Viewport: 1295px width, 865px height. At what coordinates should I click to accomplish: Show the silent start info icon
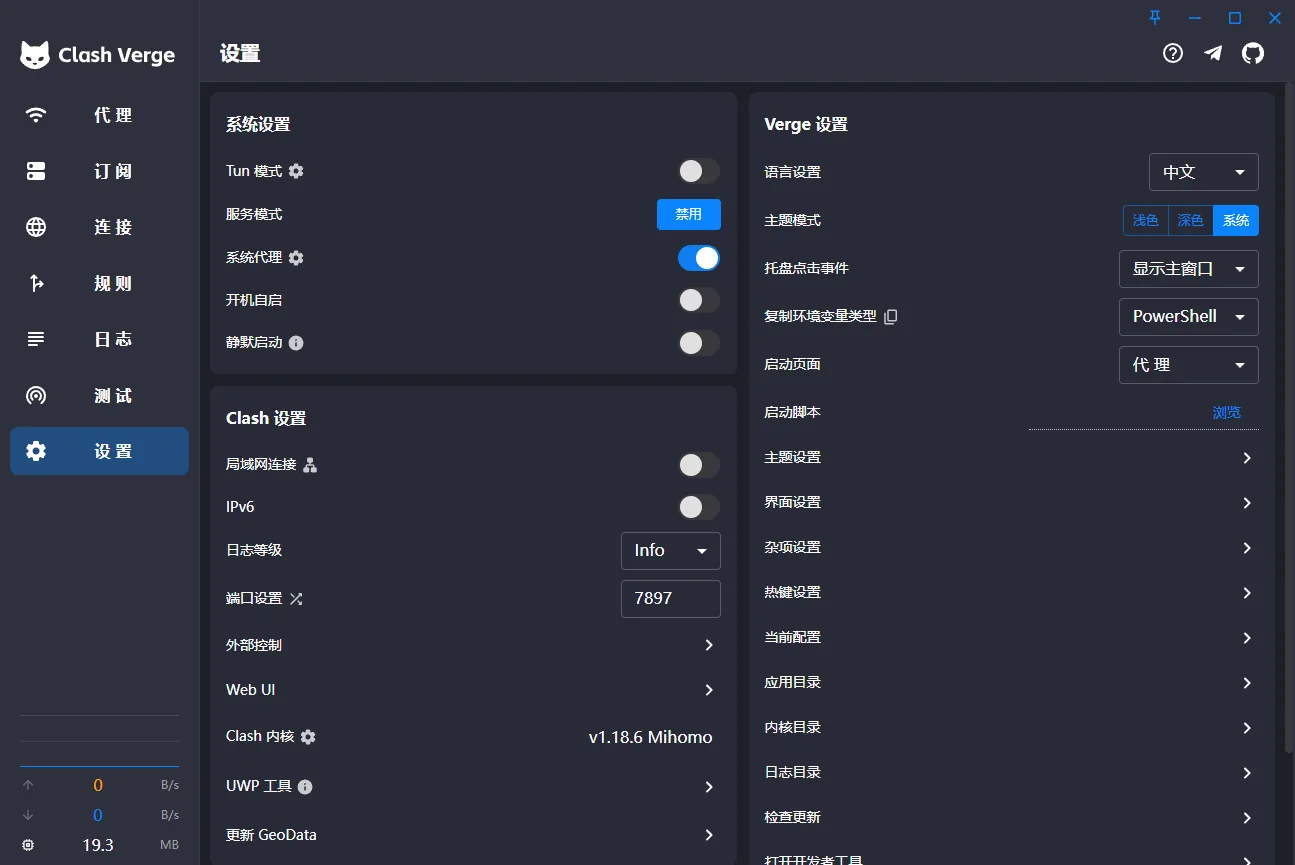296,343
